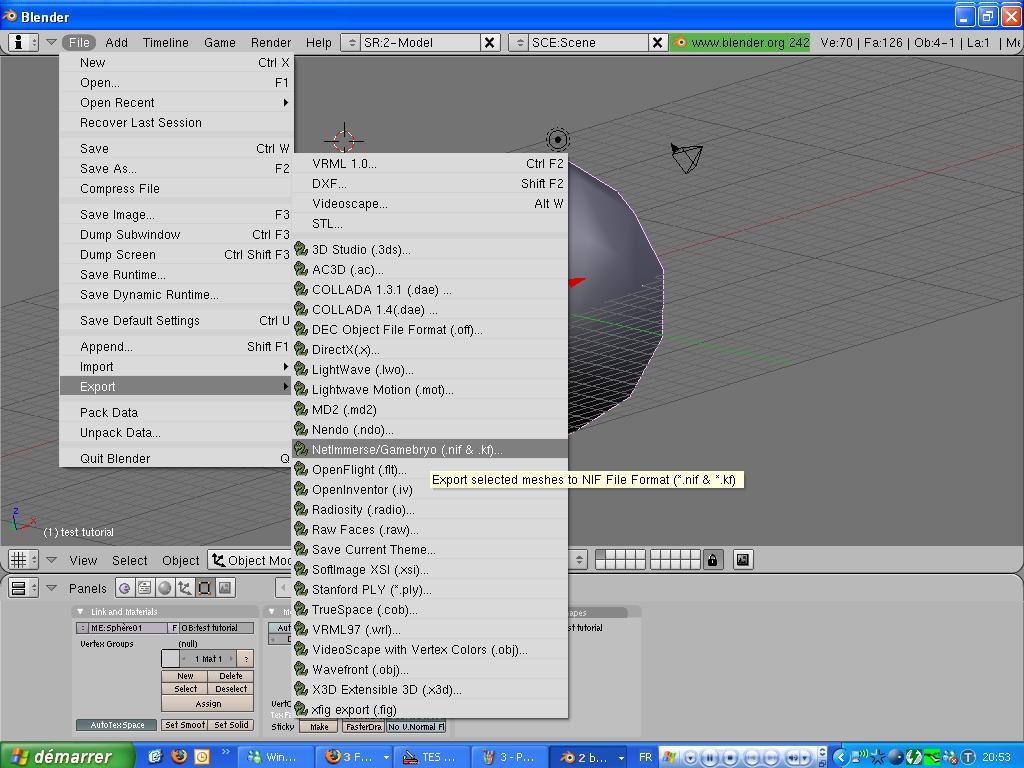The height and width of the screenshot is (768, 1024).
Task: Select Wavefront (.obj) export option
Action: click(x=430, y=669)
